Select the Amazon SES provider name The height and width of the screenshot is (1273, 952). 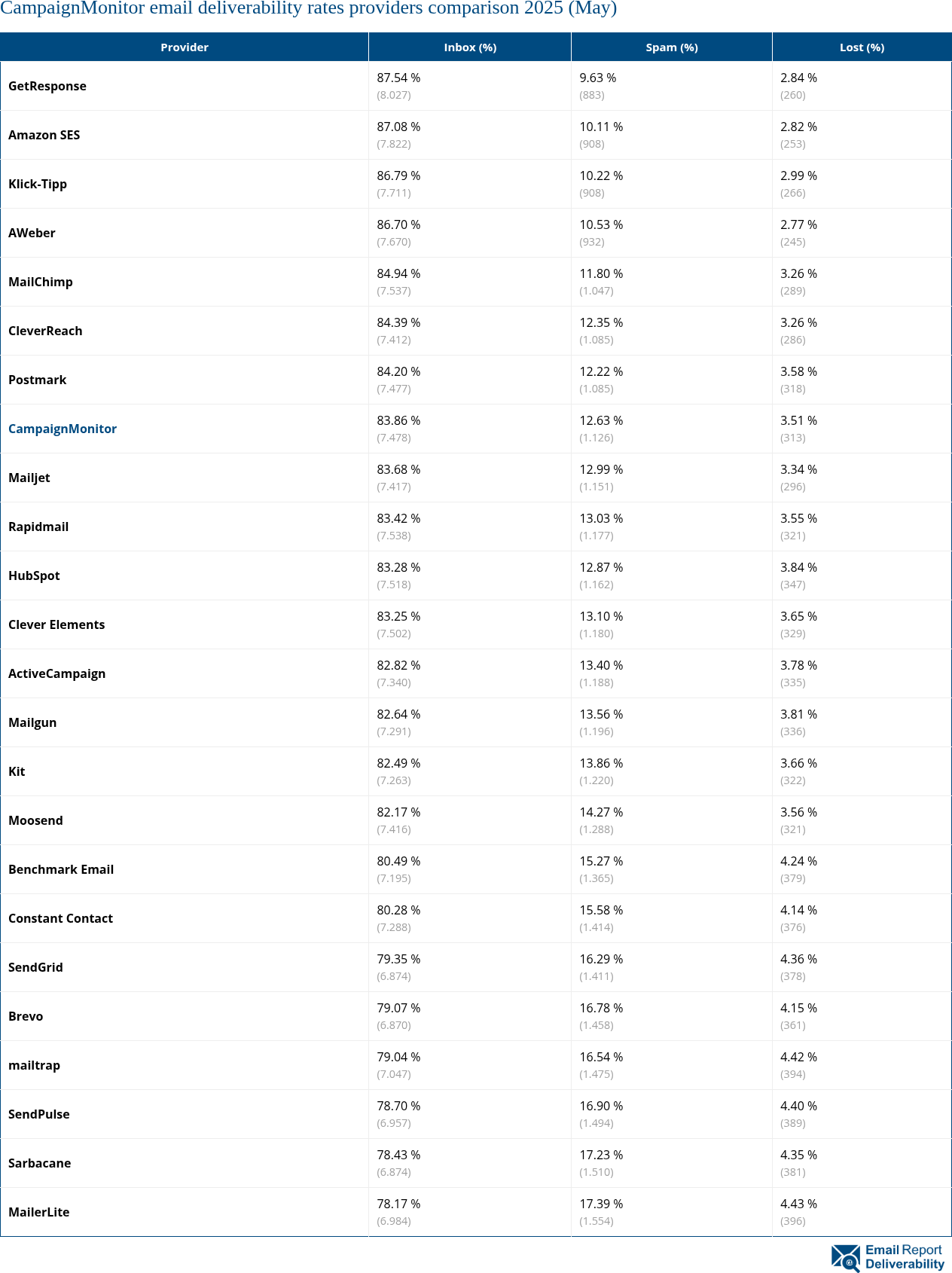tap(44, 135)
